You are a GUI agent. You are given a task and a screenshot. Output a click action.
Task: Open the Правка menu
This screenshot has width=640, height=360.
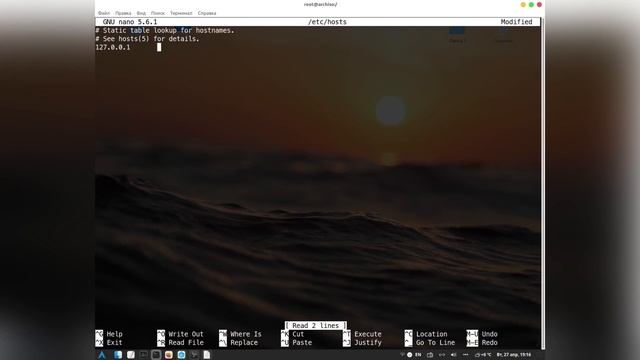[123, 13]
